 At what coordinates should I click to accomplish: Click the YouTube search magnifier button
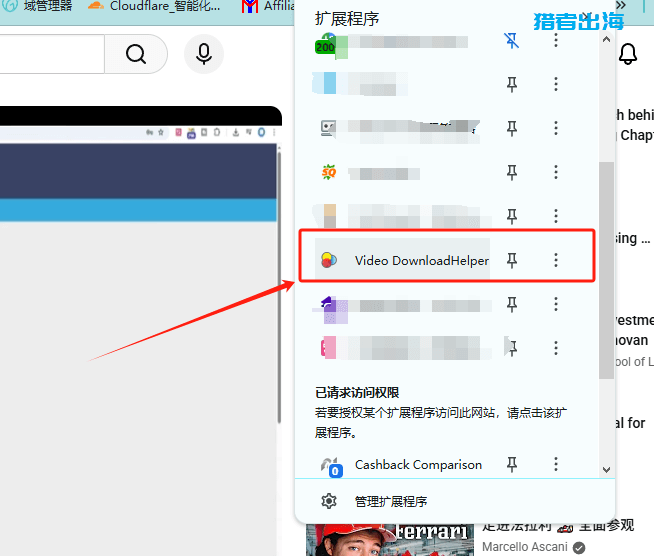[136, 54]
